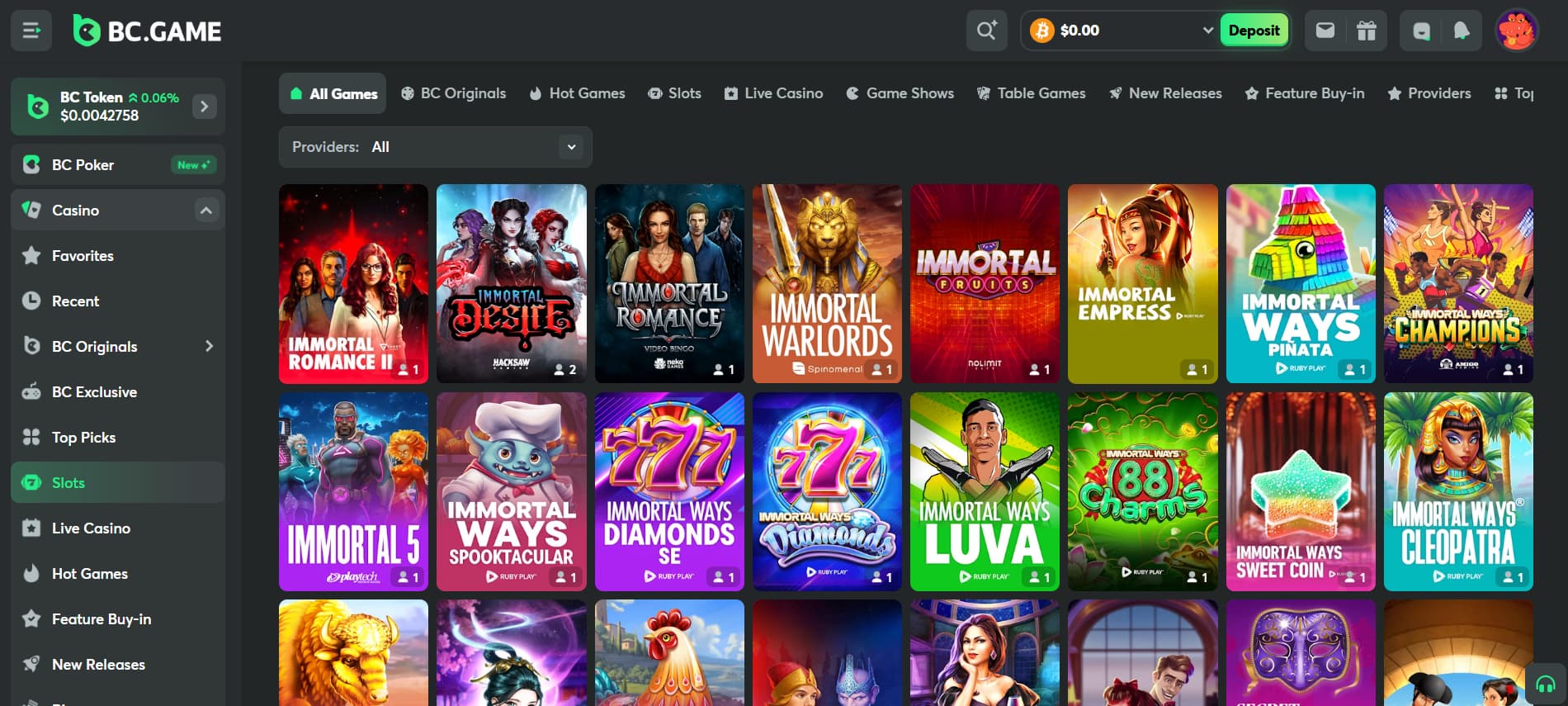The height and width of the screenshot is (706, 1568).
Task: Open Immortal Ways Champions thumbnail
Action: [1458, 284]
